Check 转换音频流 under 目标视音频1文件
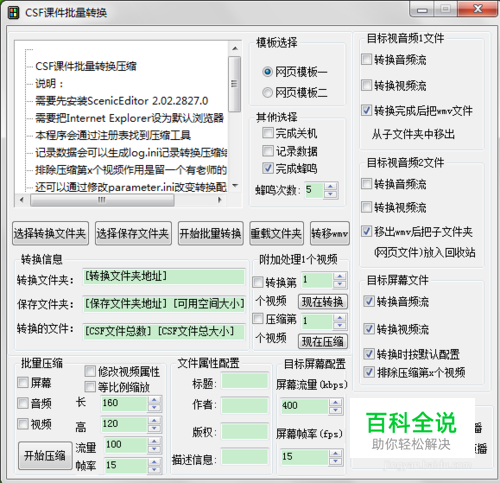Image resolution: width=500 pixels, height=483 pixels. 367,60
